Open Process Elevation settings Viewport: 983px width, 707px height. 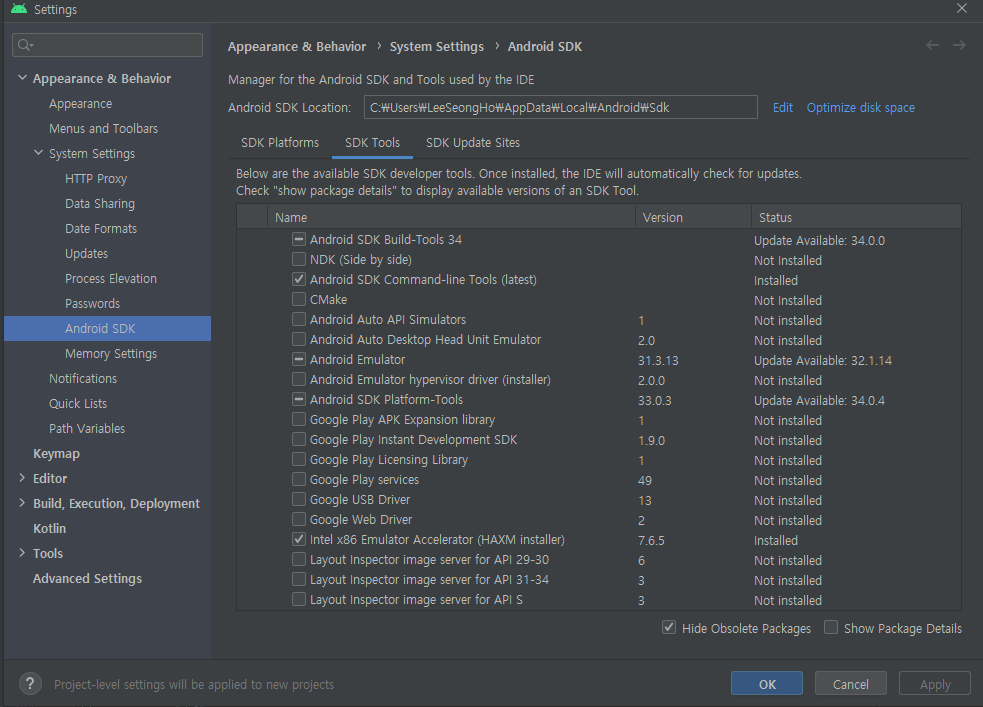[111, 279]
